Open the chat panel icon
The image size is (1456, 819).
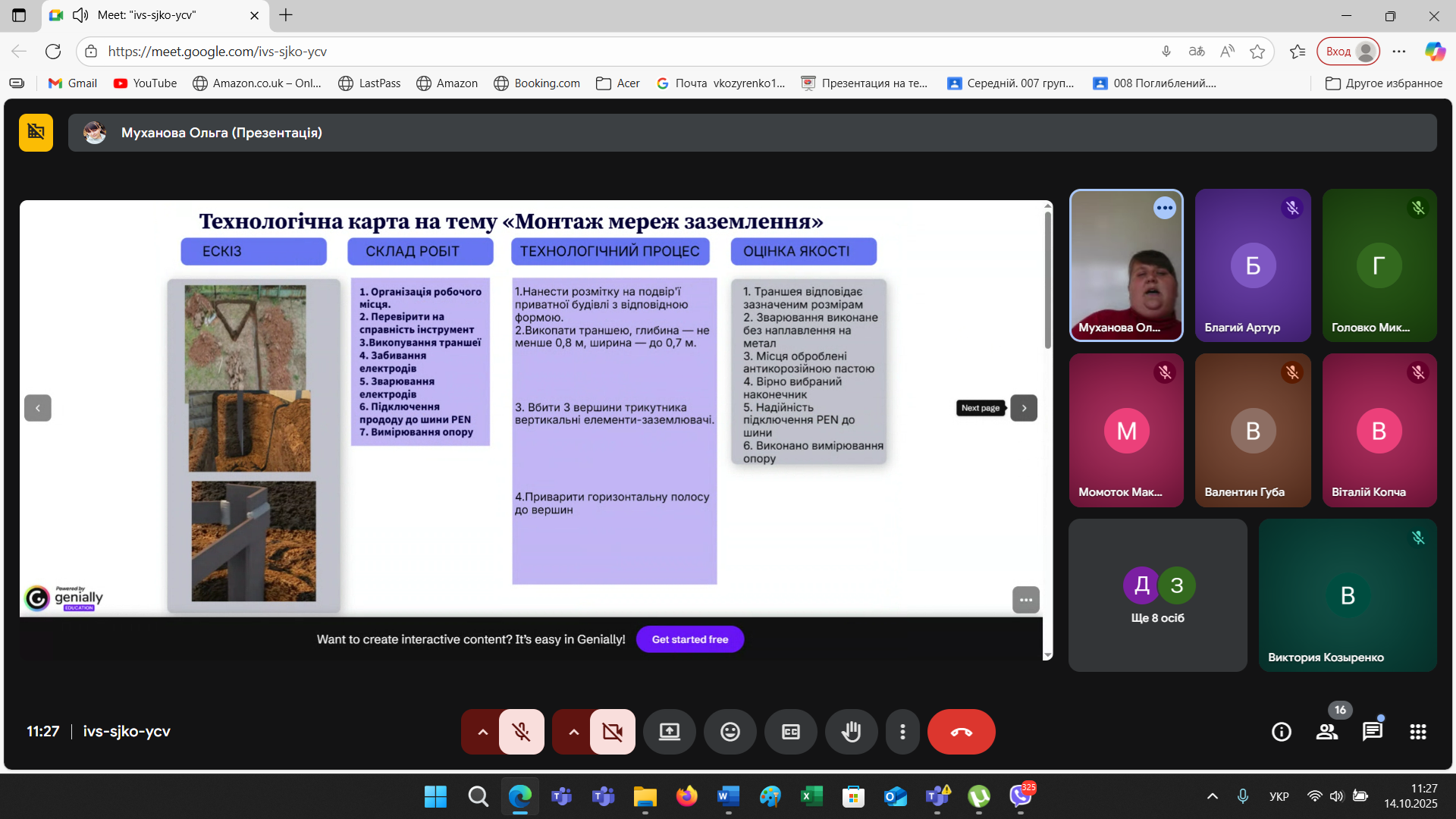1372,732
